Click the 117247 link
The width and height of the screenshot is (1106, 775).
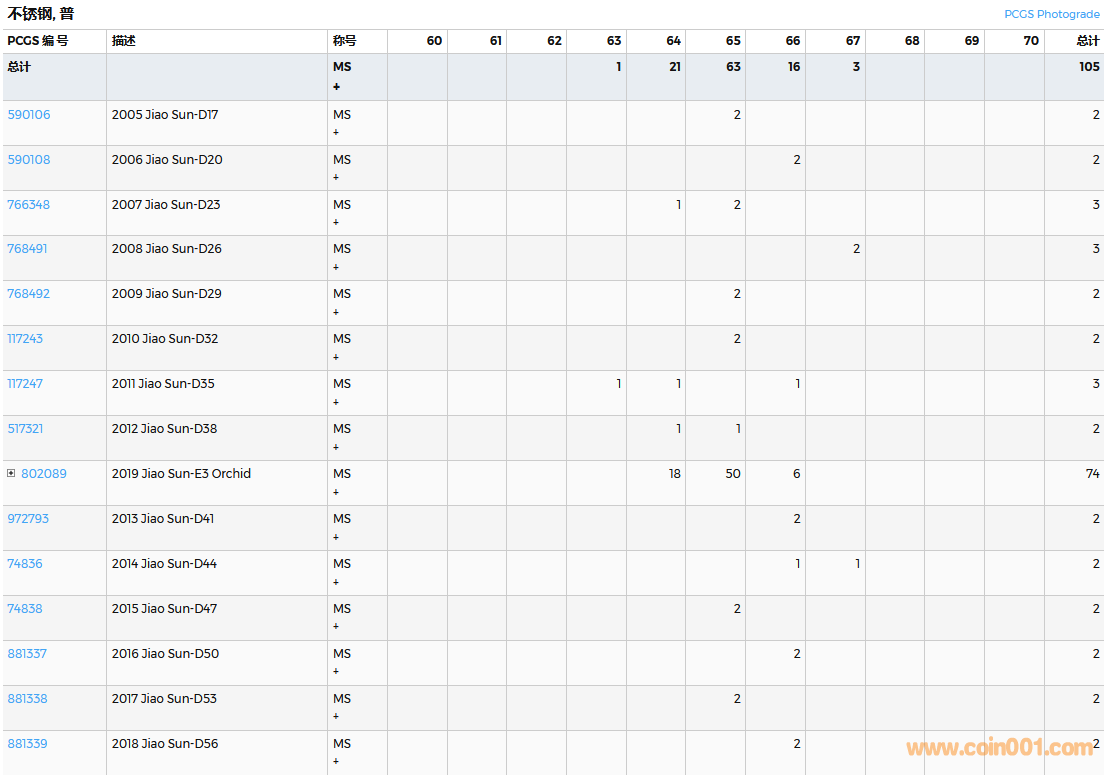pos(26,384)
